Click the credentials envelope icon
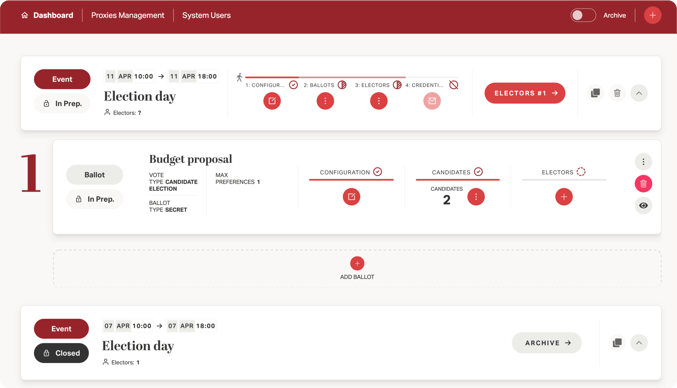The image size is (677, 388). click(x=432, y=101)
